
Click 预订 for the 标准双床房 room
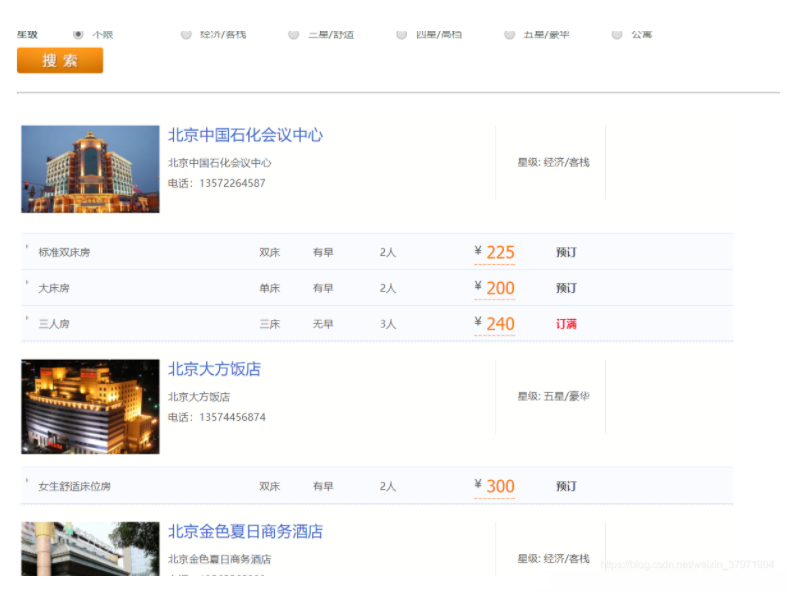click(x=566, y=252)
